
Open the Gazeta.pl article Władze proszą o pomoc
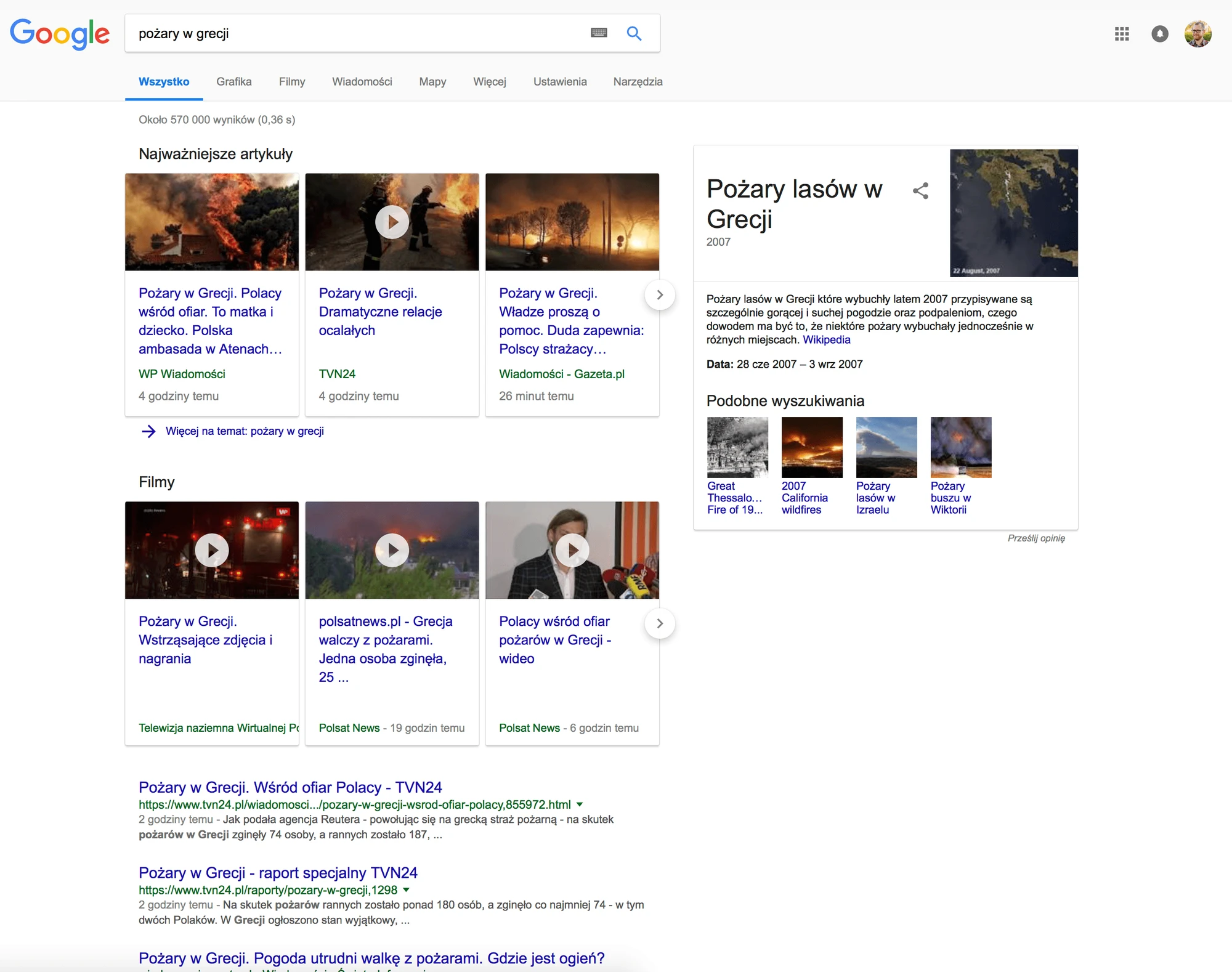[572, 321]
